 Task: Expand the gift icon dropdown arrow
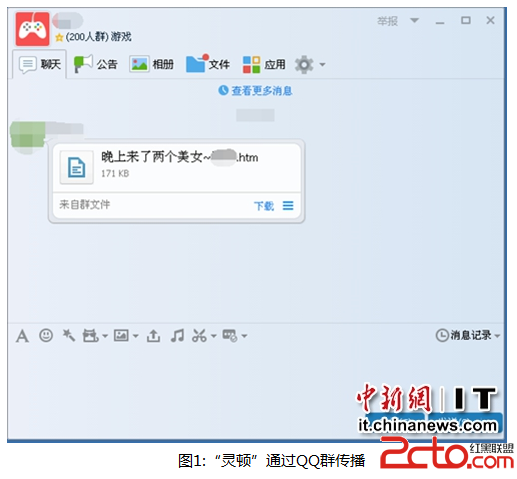click(105, 336)
